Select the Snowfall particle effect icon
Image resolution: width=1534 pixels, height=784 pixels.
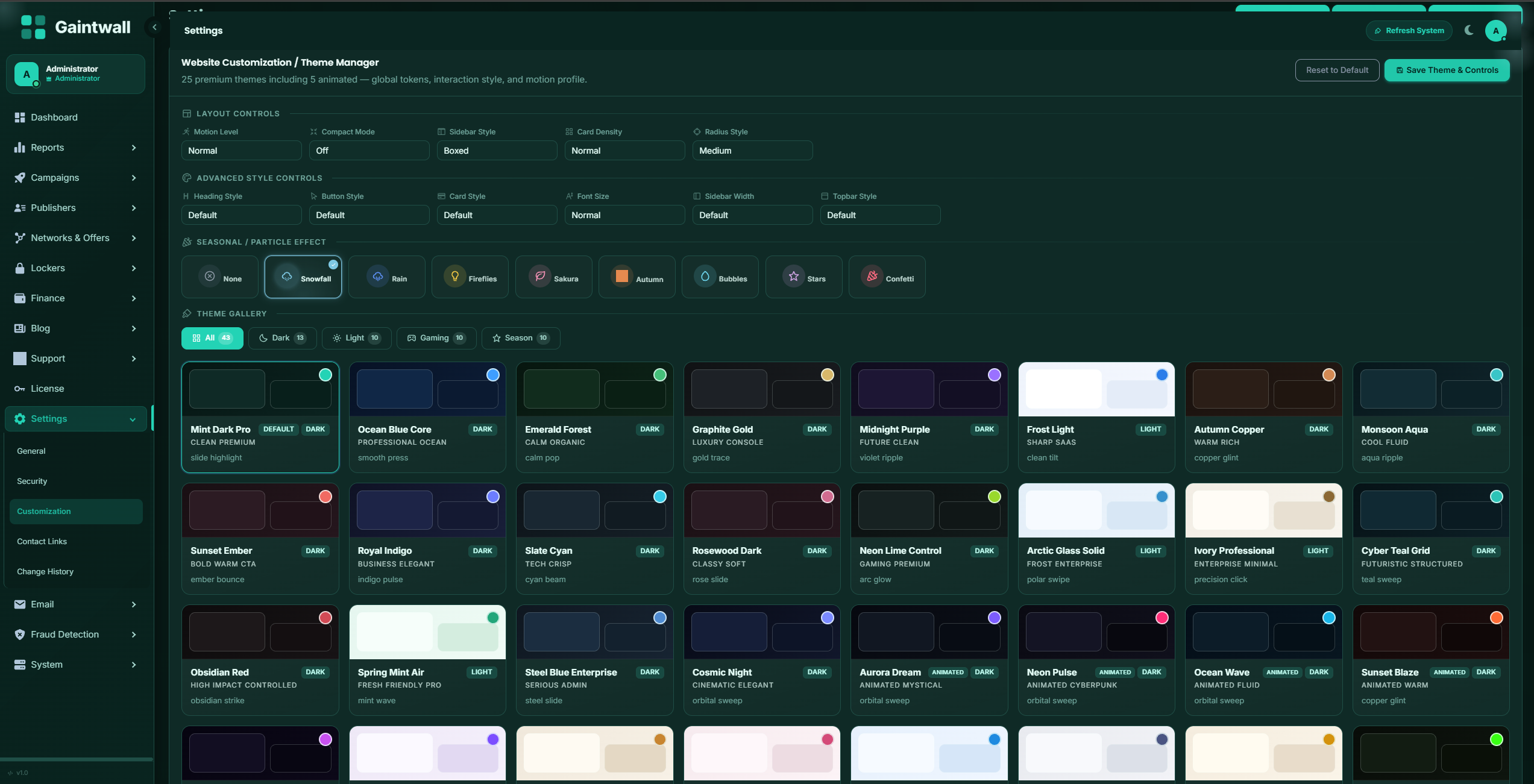[287, 277]
